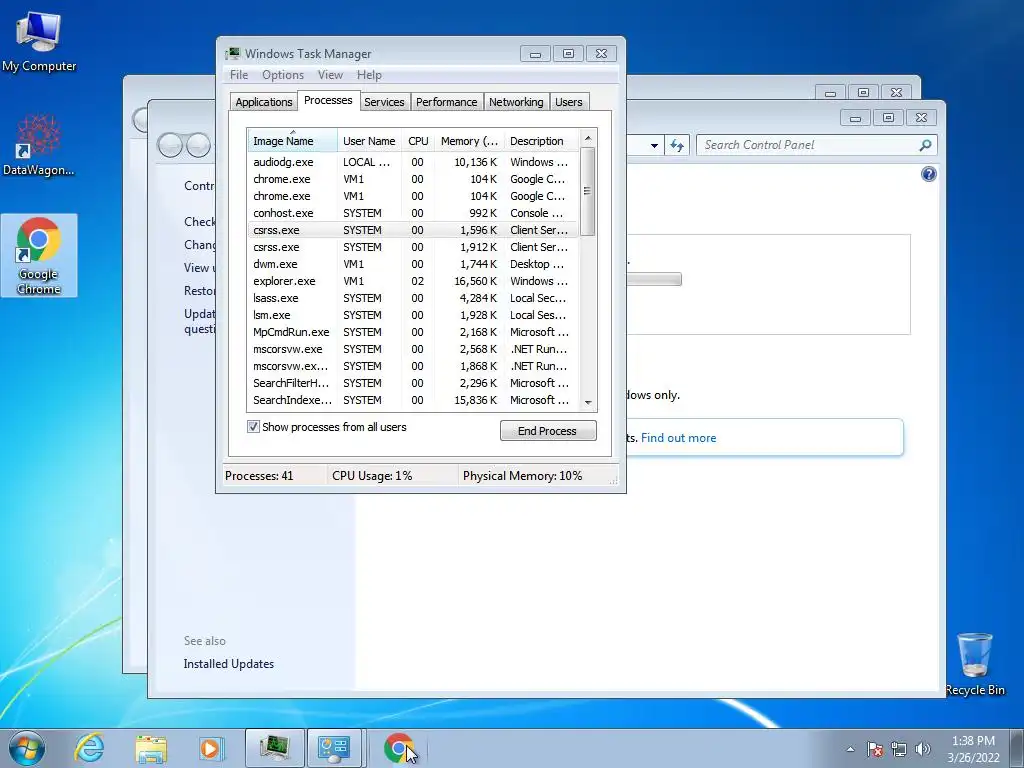Image resolution: width=1024 pixels, height=768 pixels.
Task: Follow the Find out more link
Action: click(679, 438)
